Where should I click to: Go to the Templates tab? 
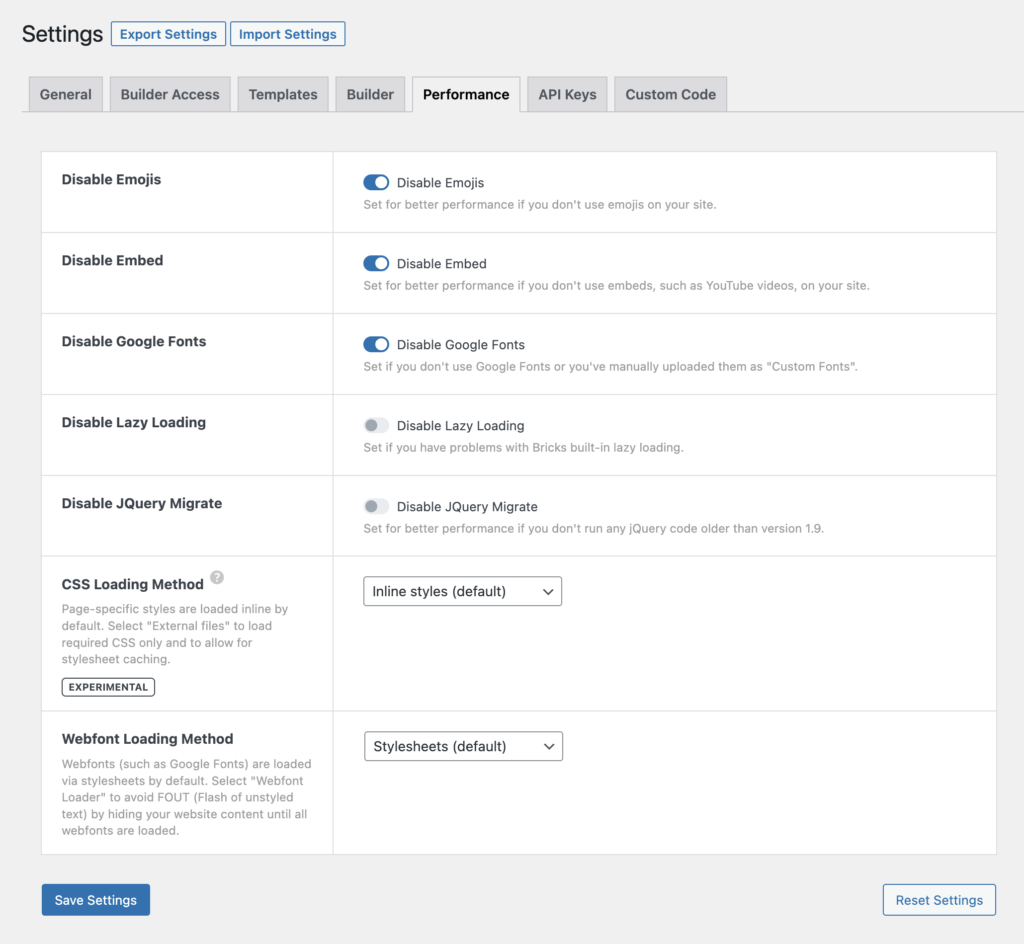click(x=283, y=95)
